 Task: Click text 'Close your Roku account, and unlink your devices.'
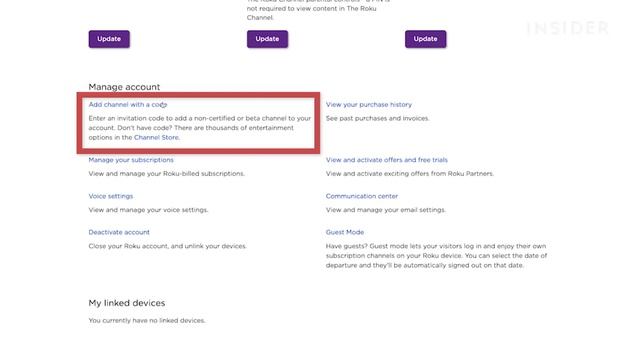coord(167,247)
